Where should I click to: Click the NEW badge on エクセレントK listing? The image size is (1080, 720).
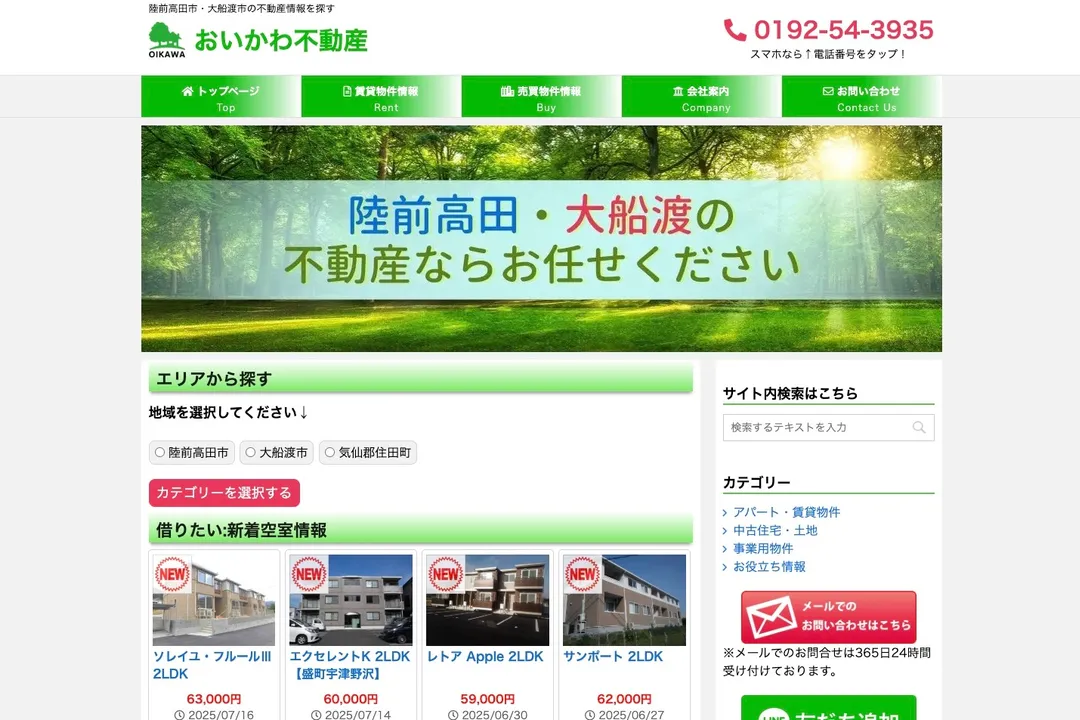point(308,574)
